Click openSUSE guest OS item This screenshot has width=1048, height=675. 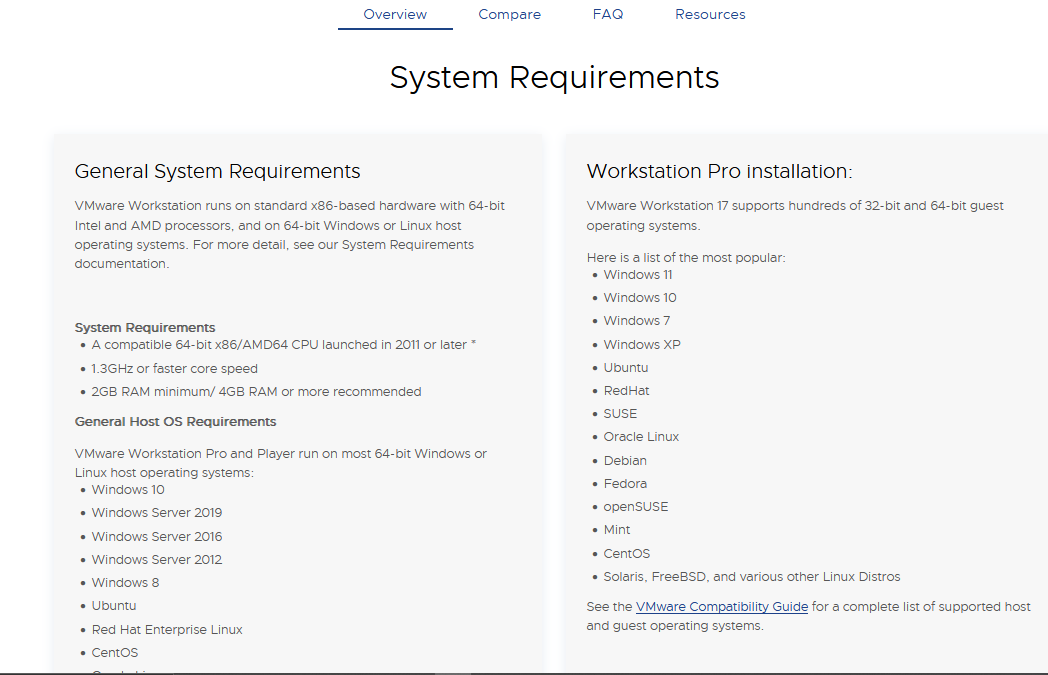point(636,507)
